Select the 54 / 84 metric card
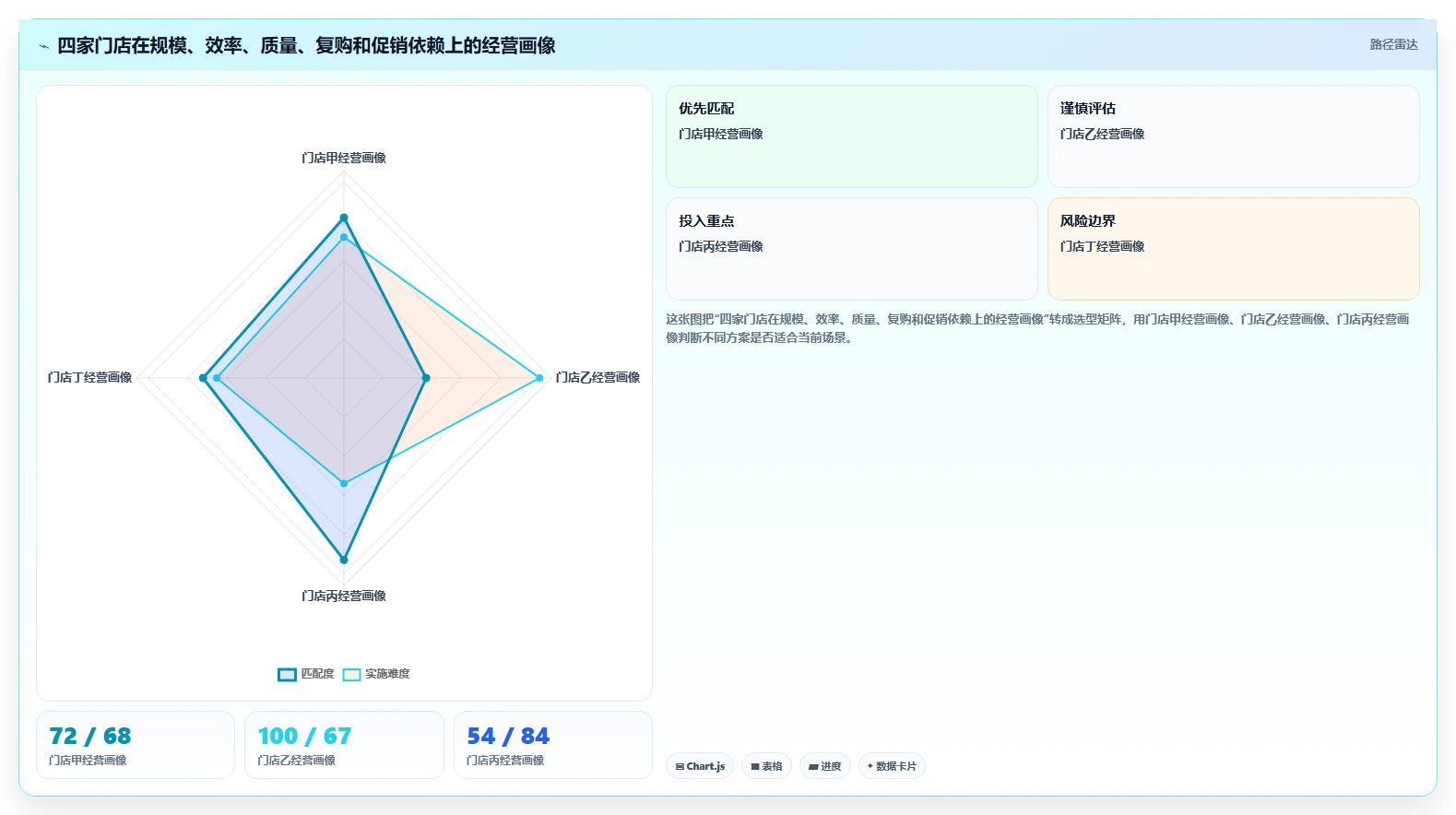 pyautogui.click(x=553, y=745)
